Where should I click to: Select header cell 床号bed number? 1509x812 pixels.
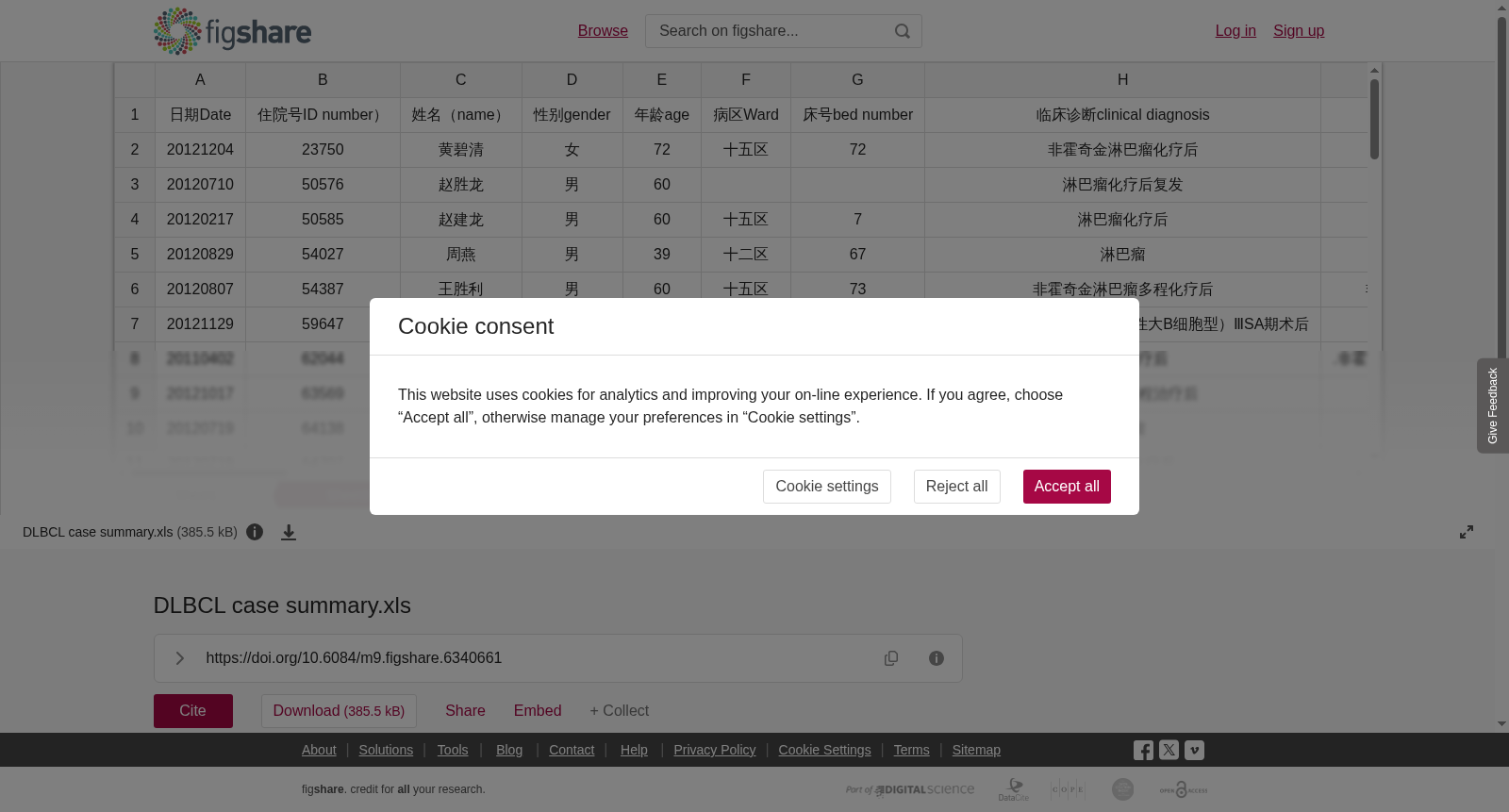click(857, 115)
